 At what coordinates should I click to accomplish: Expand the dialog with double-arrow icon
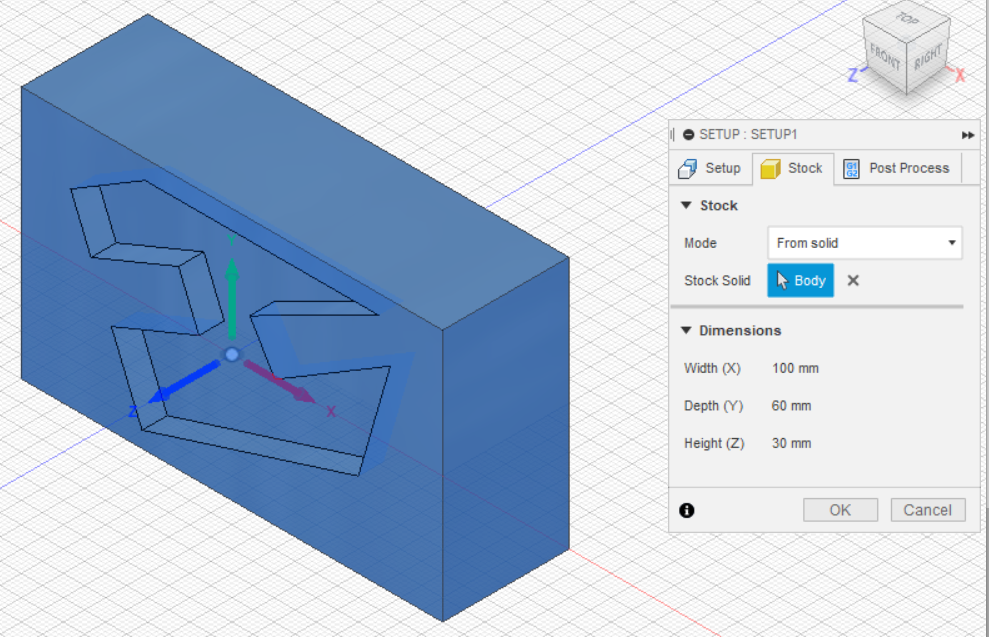(968, 135)
